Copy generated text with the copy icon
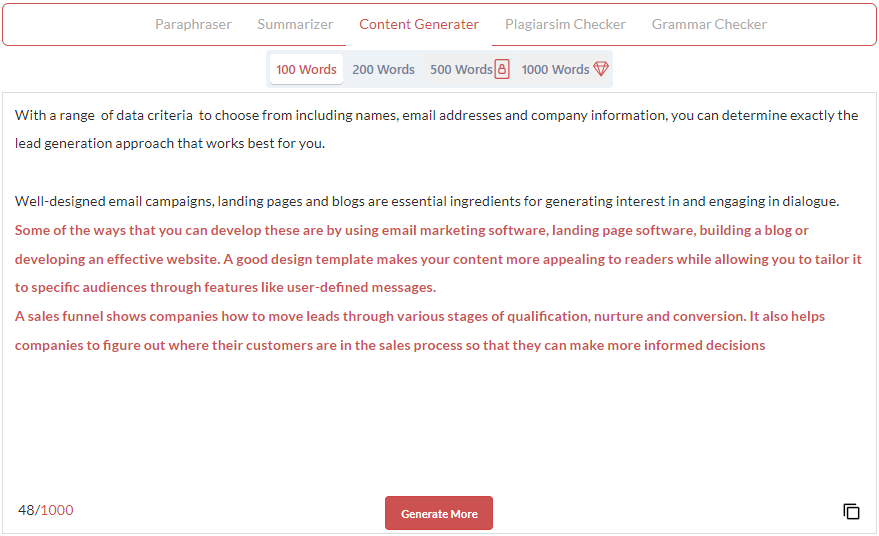The width and height of the screenshot is (879, 536). [x=851, y=511]
